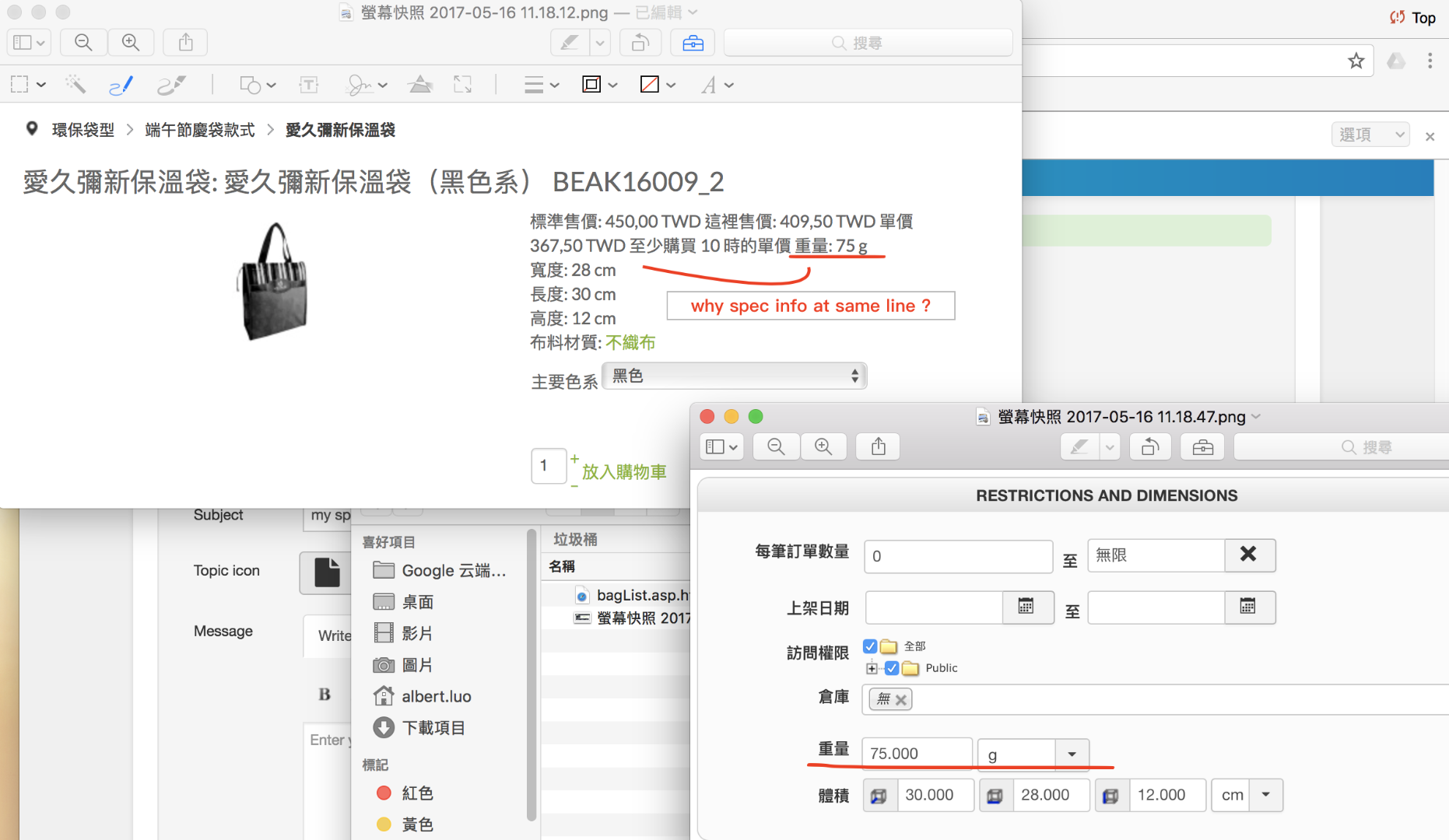The width and height of the screenshot is (1449, 840).
Task: Open the sidebar view menu in the 11.18.12 window
Action: (x=29, y=42)
